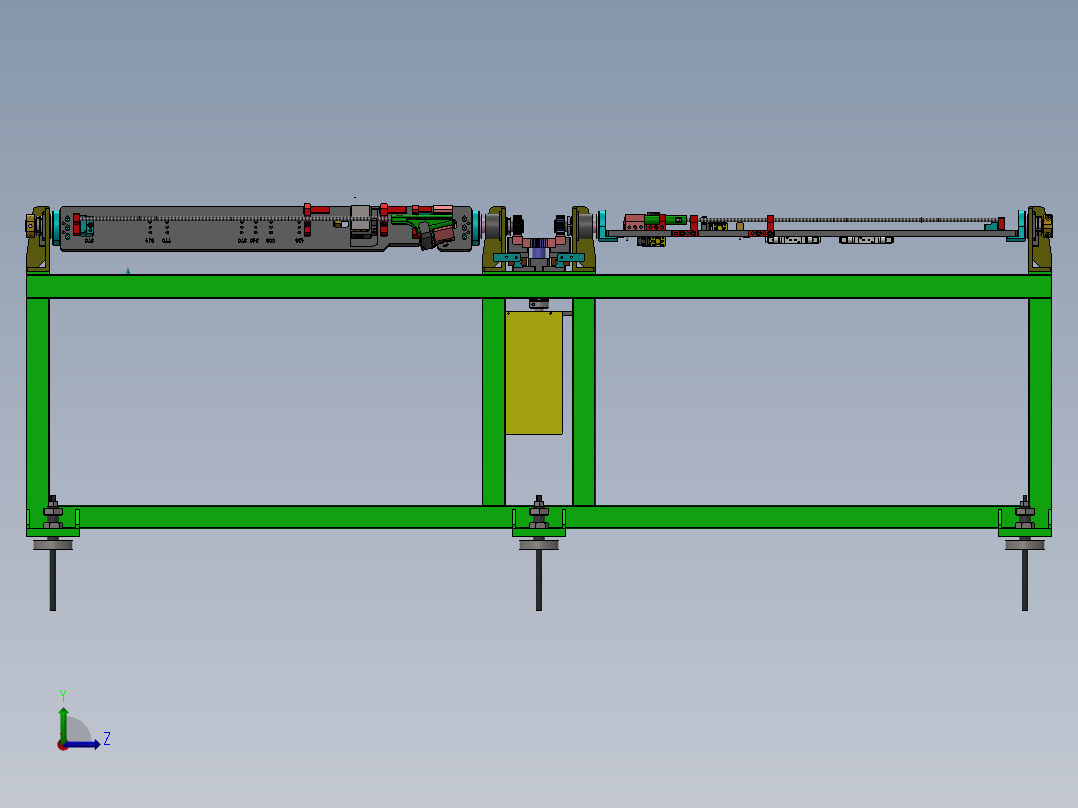Select the top green frame beam
Screen dimensions: 1078x808
539,286
